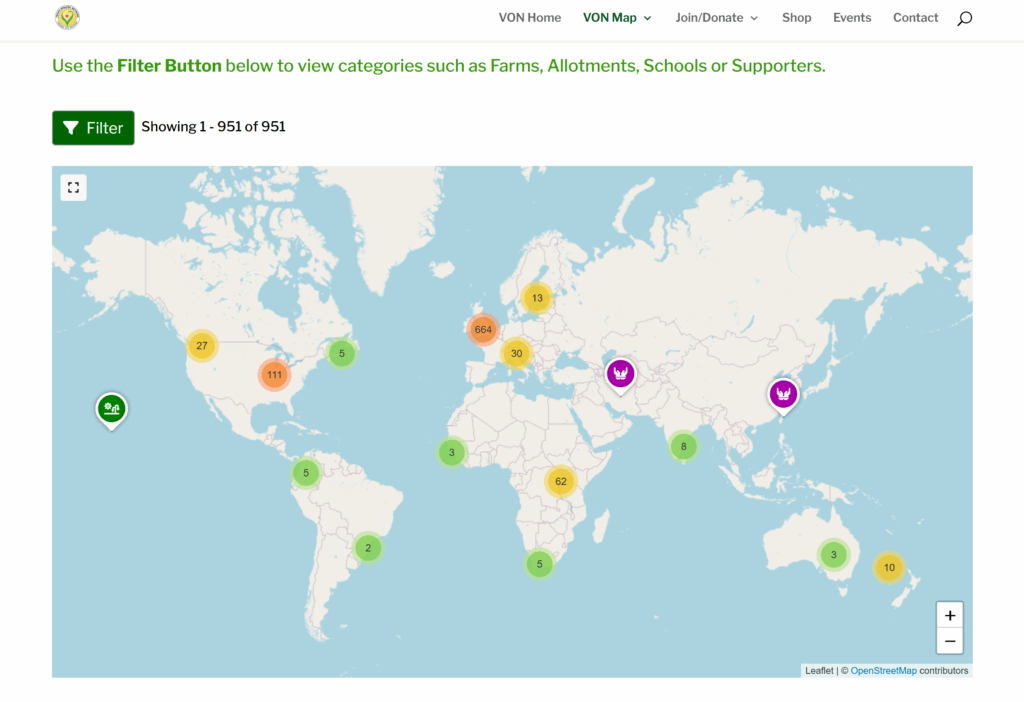
Task: Zoom out on the map
Action: (x=949, y=641)
